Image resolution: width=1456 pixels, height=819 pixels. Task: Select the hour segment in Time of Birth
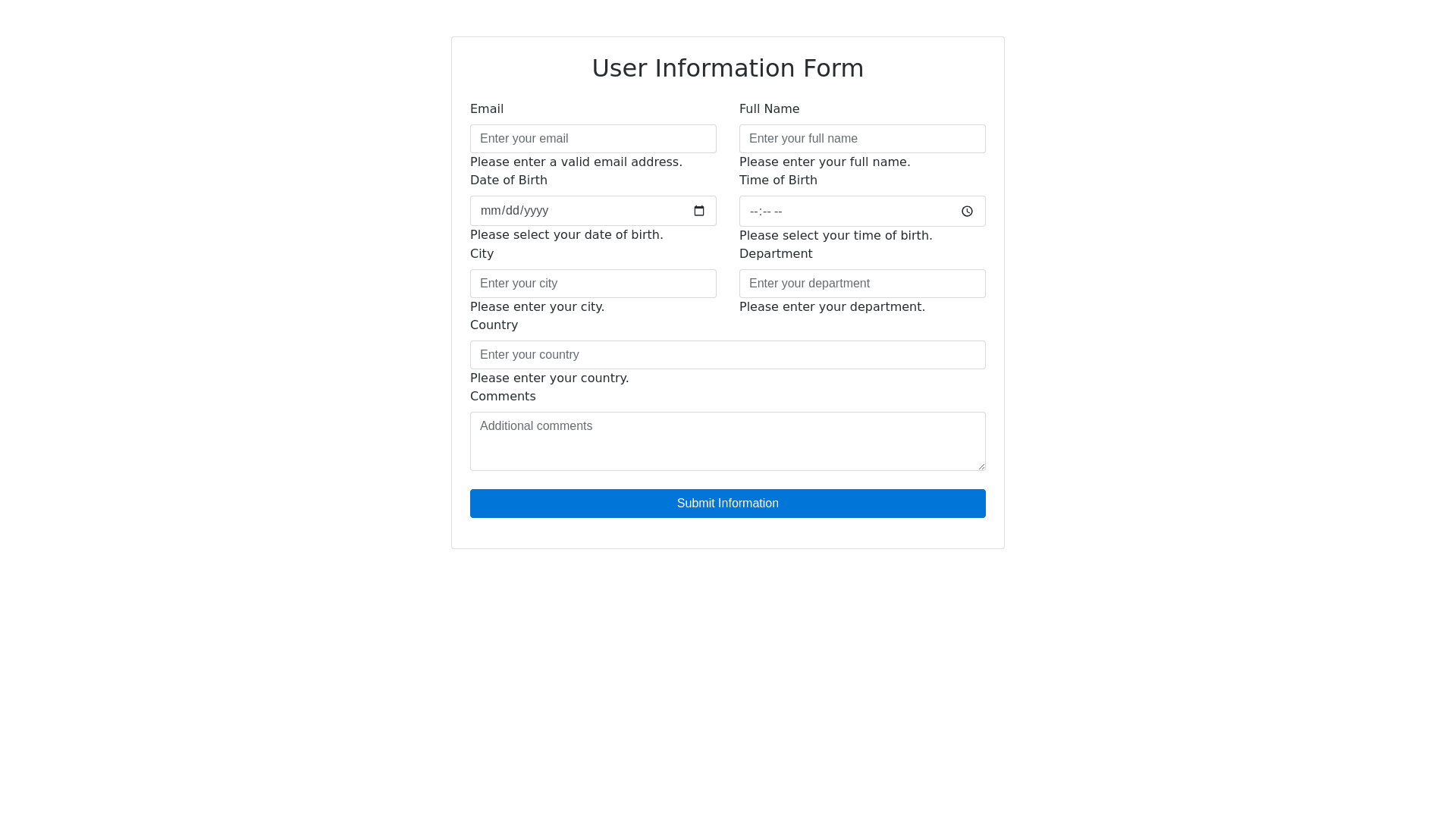click(754, 212)
